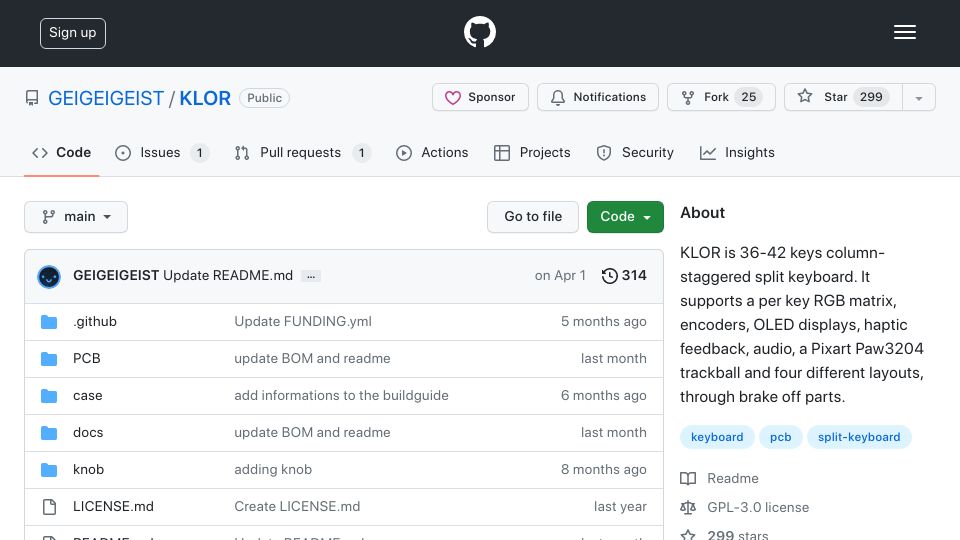This screenshot has height=540, width=960.
Task: Click the star count badge 299
Action: pyautogui.click(x=871, y=97)
